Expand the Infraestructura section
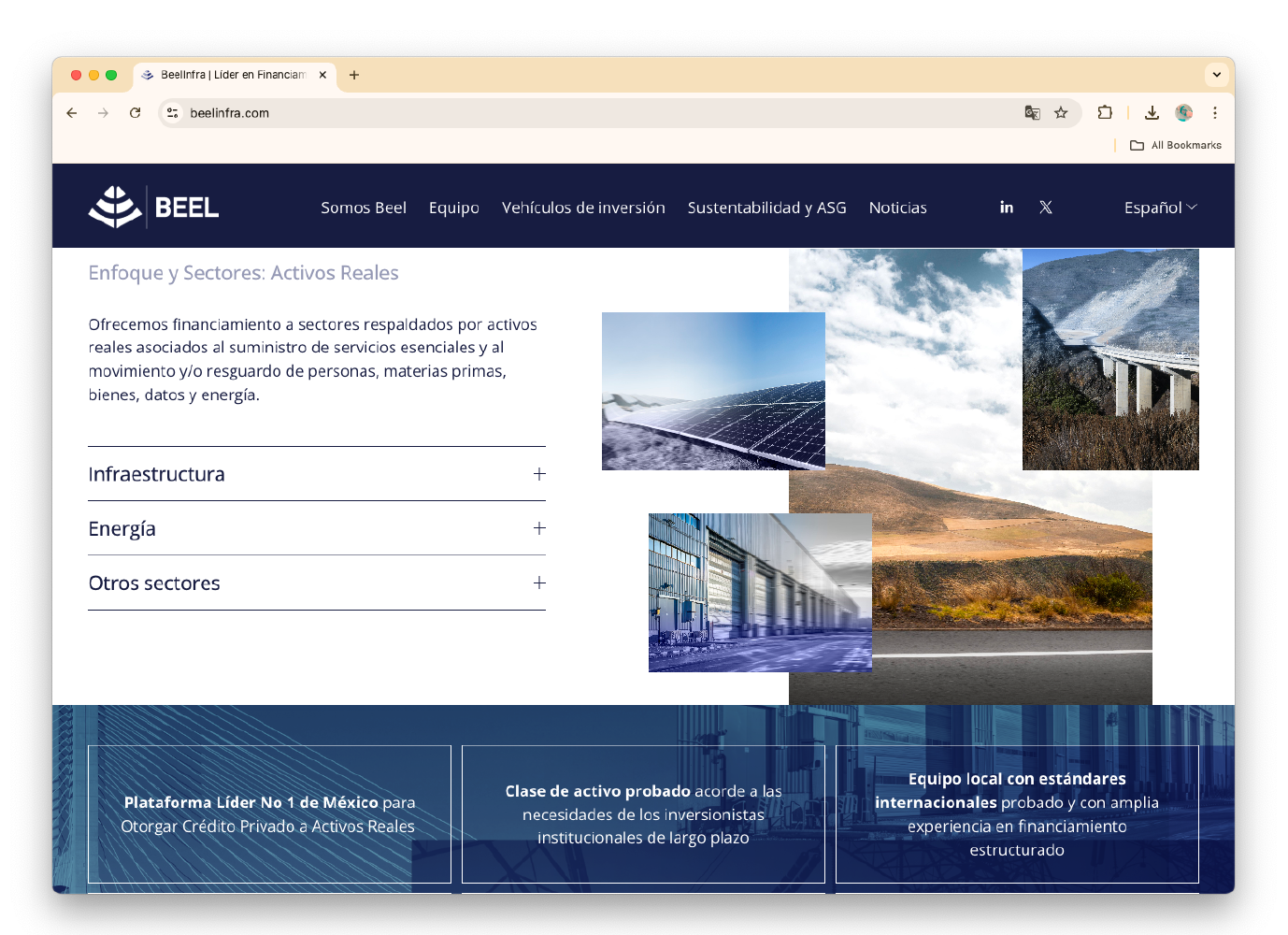 coord(317,474)
